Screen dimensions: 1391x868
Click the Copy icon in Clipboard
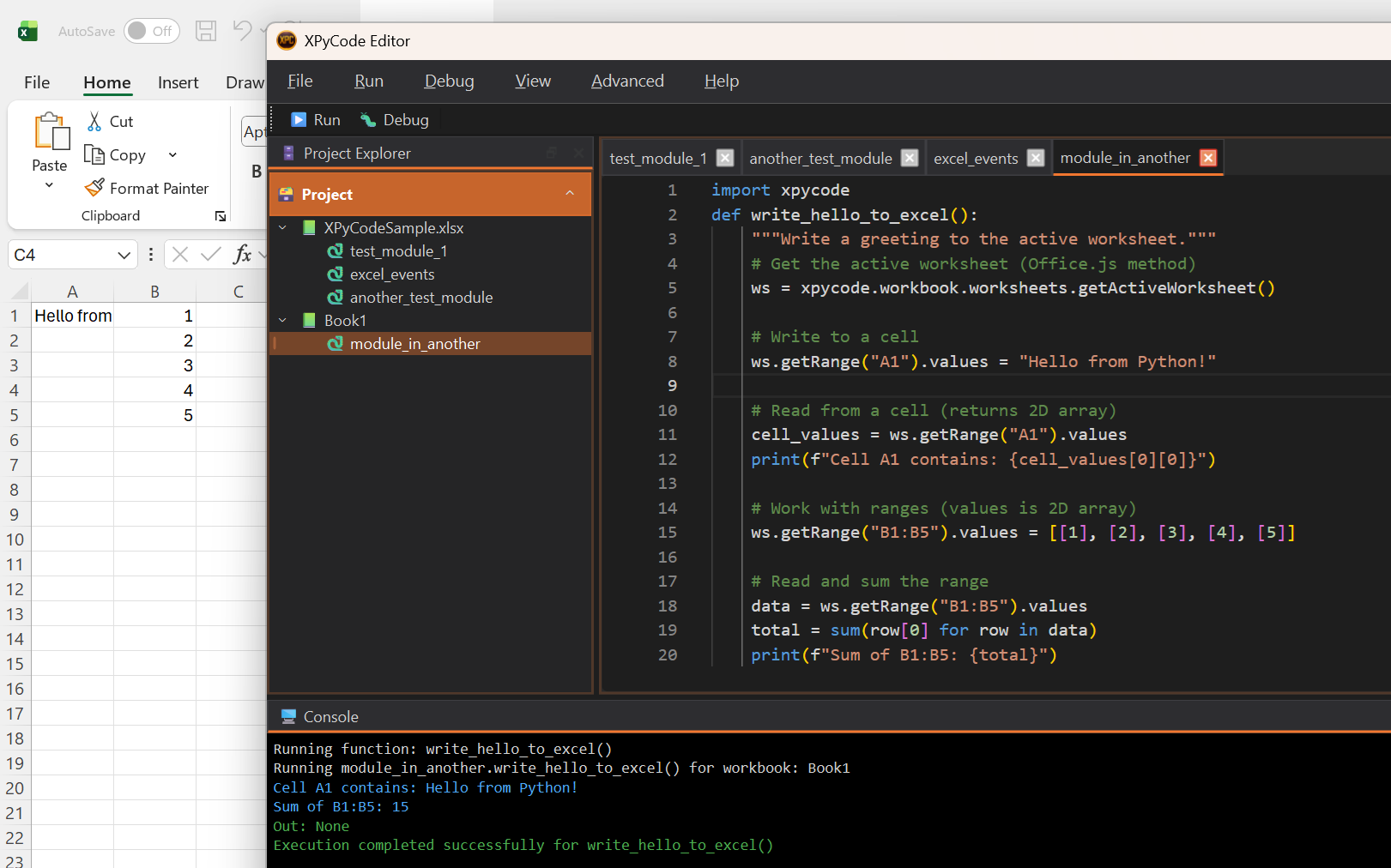click(94, 155)
